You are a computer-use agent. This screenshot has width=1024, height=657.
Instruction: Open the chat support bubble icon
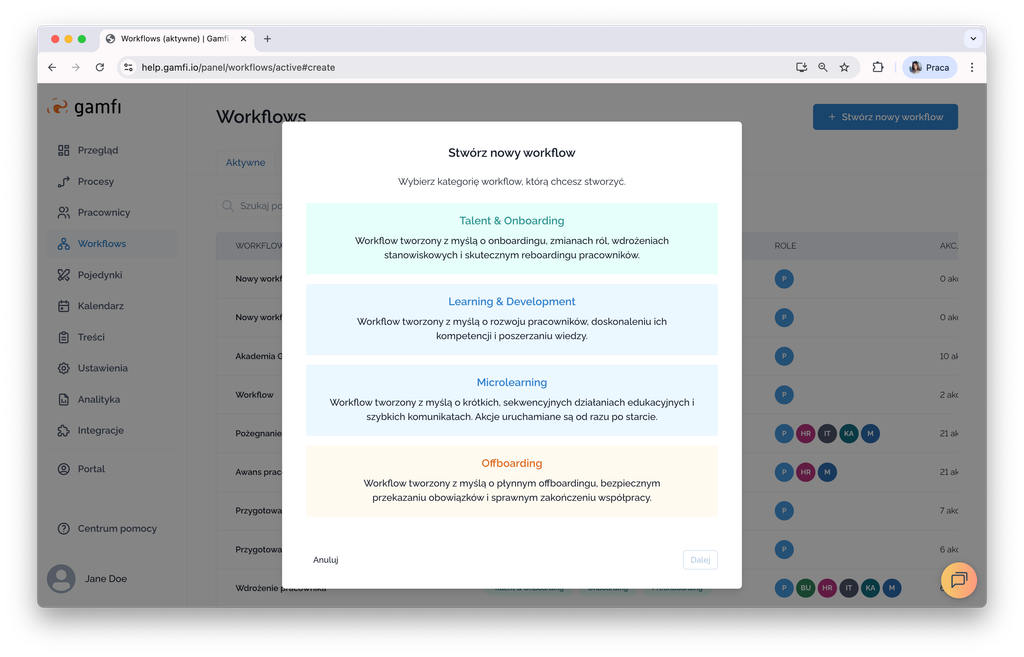pos(958,580)
